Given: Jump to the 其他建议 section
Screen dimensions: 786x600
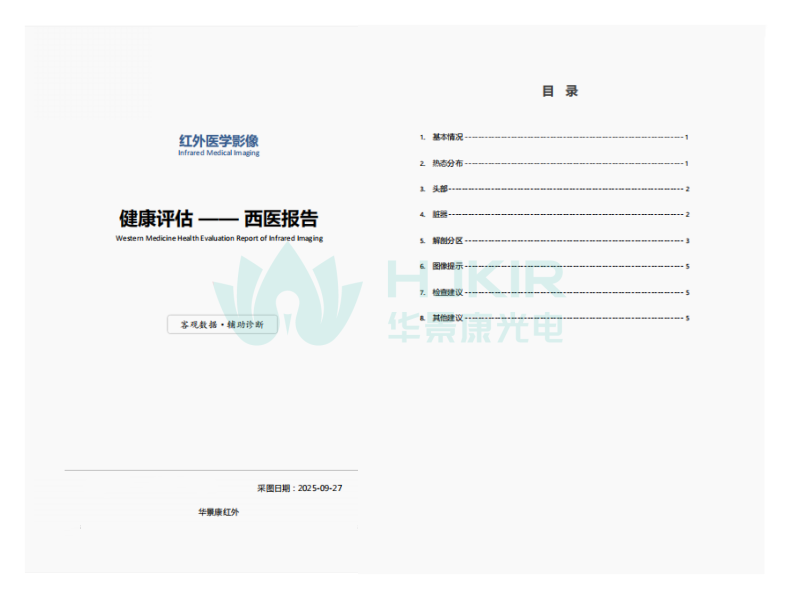Looking at the screenshot, I should point(447,318).
